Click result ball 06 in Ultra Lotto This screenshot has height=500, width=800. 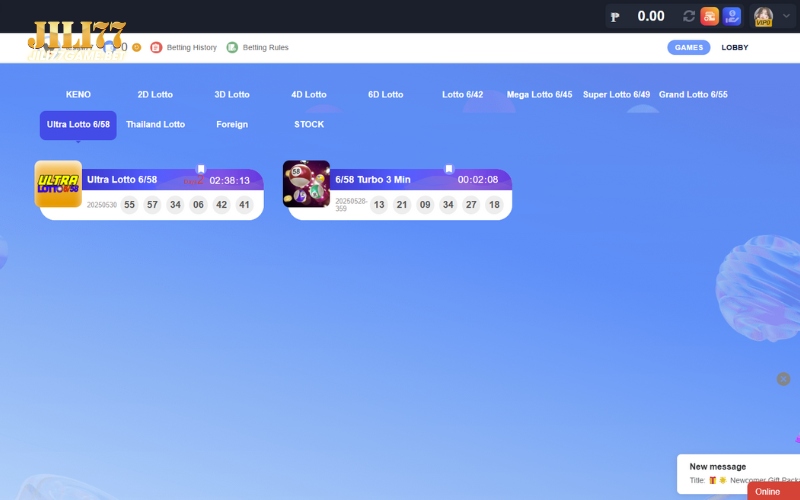click(198, 205)
